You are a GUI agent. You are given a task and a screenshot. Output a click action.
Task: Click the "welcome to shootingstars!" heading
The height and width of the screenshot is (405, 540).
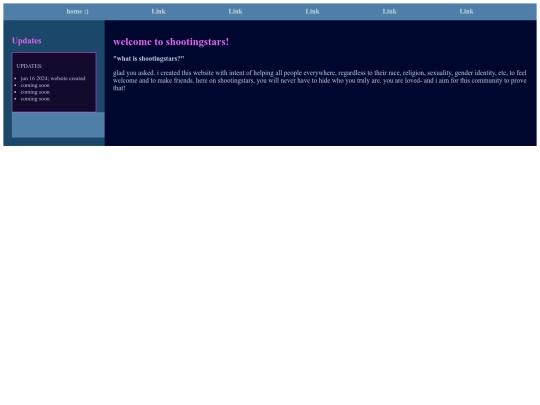171,42
